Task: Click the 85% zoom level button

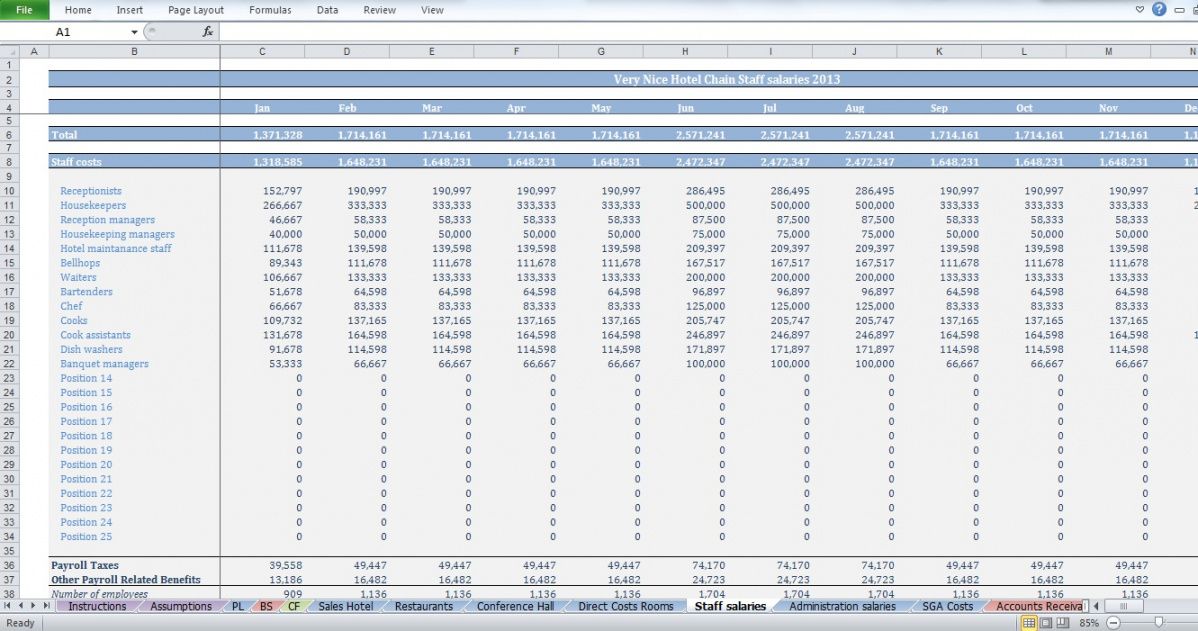Action: click(1089, 623)
